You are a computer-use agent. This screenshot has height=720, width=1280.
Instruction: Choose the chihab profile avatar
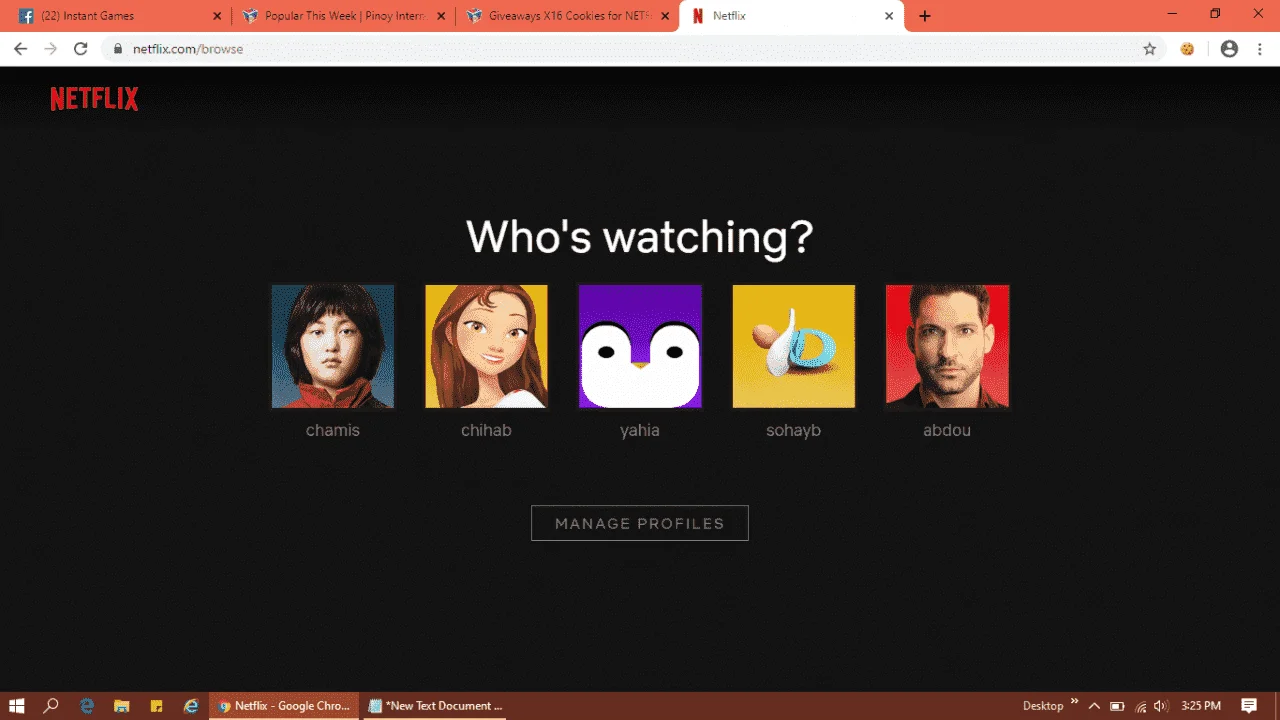click(486, 347)
